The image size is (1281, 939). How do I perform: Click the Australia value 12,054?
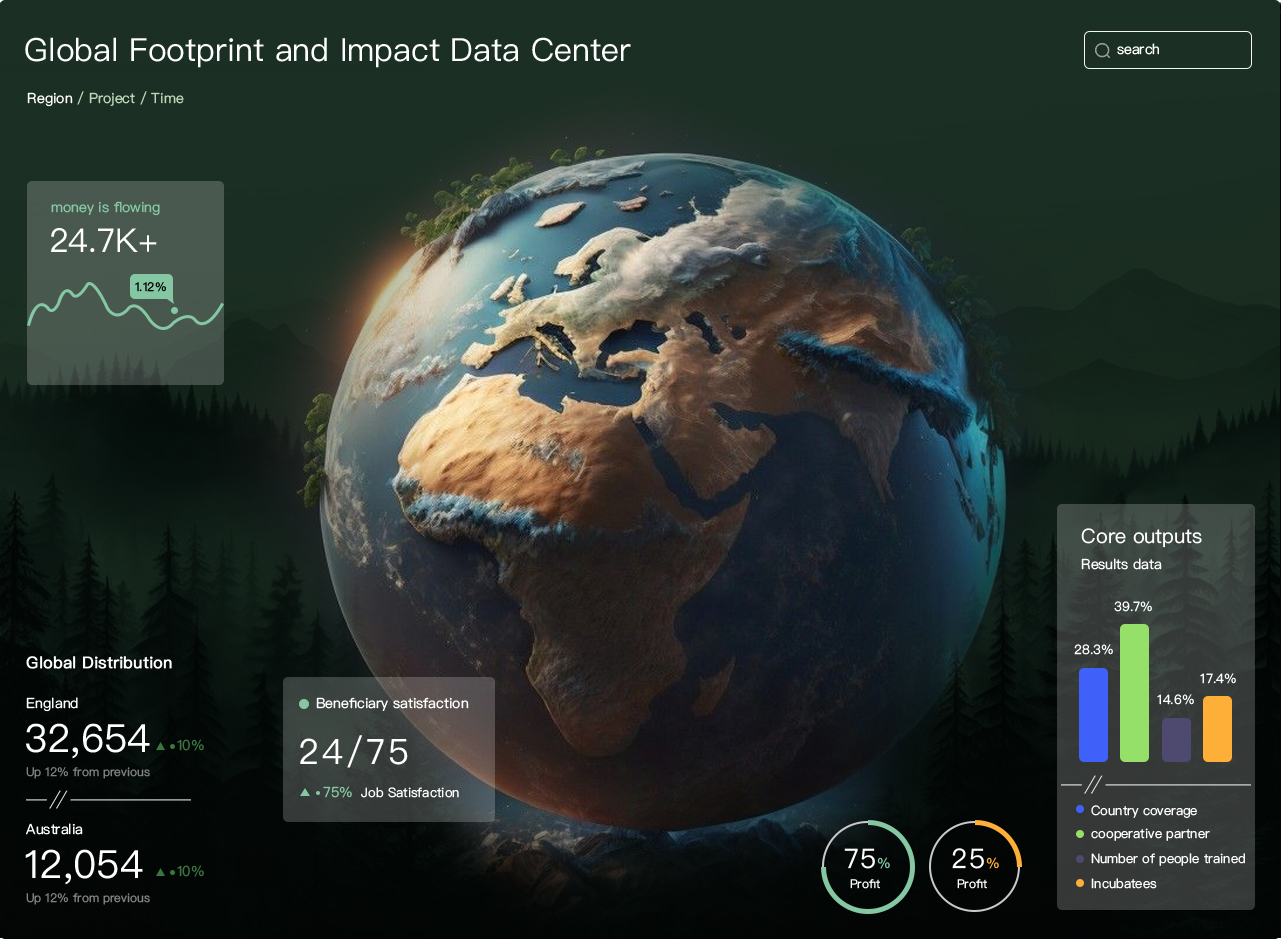click(85, 865)
